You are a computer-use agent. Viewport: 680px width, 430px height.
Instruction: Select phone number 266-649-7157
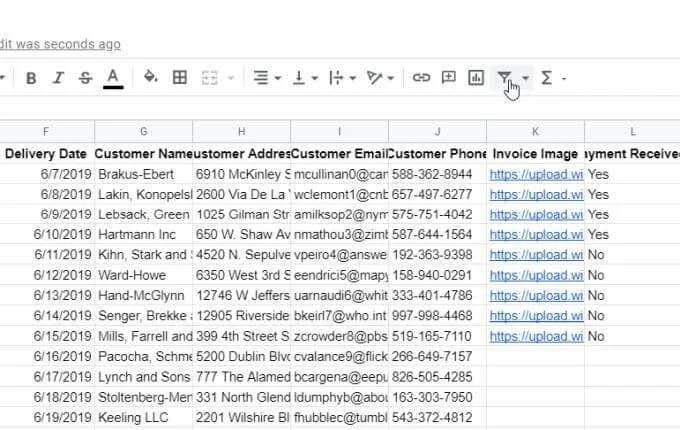(438, 356)
